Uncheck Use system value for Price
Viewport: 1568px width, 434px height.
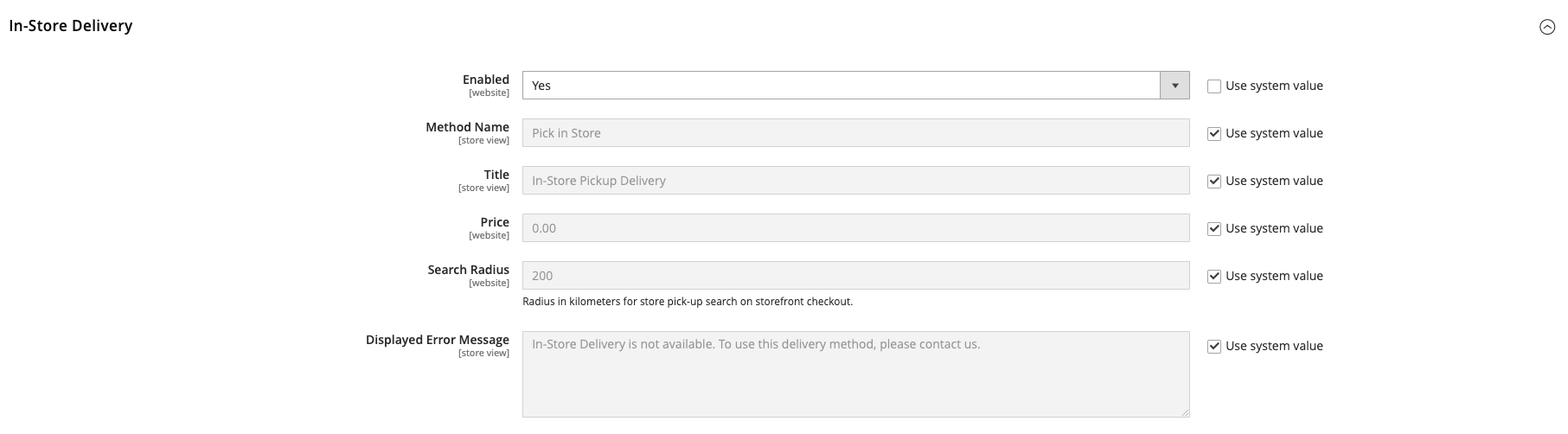(1214, 229)
